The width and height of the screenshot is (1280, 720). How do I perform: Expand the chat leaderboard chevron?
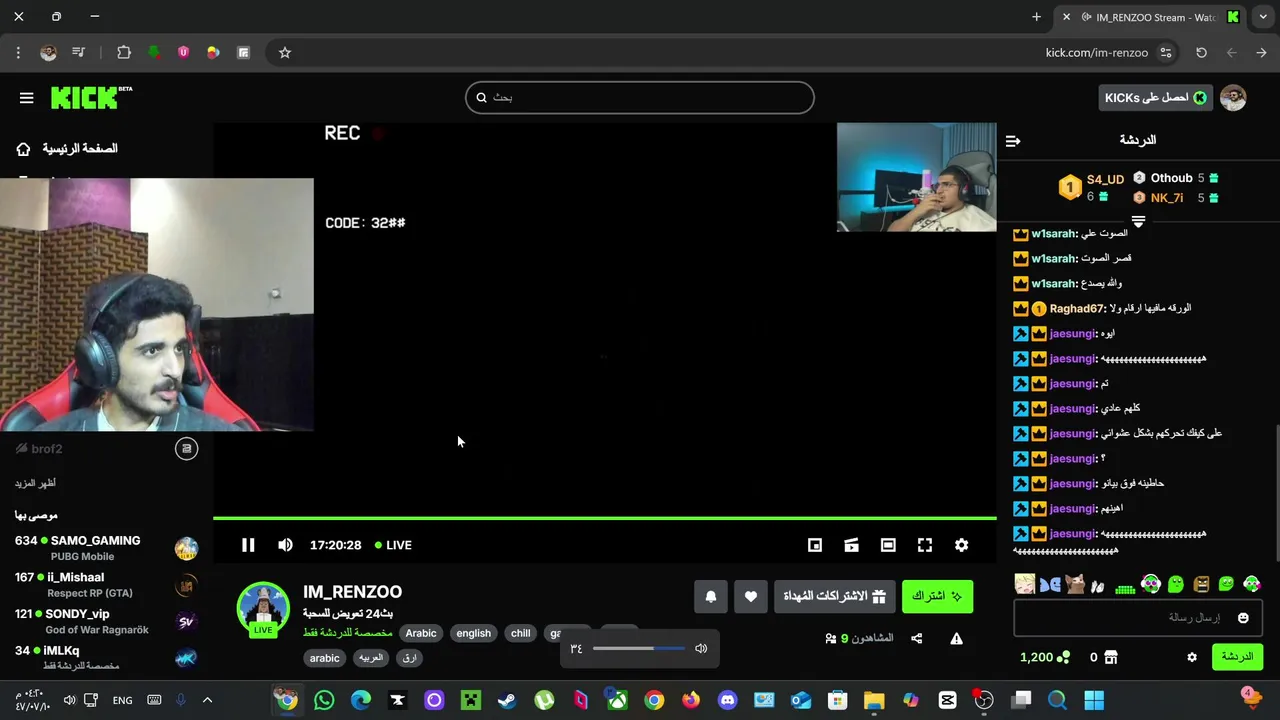[1138, 221]
